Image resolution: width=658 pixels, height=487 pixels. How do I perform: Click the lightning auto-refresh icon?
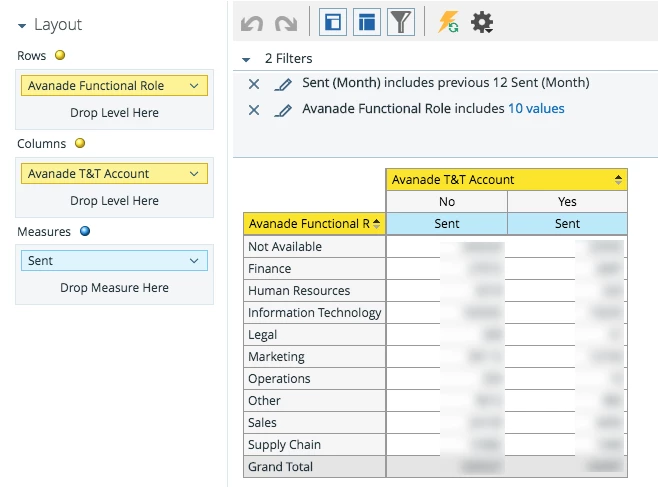[x=448, y=22]
